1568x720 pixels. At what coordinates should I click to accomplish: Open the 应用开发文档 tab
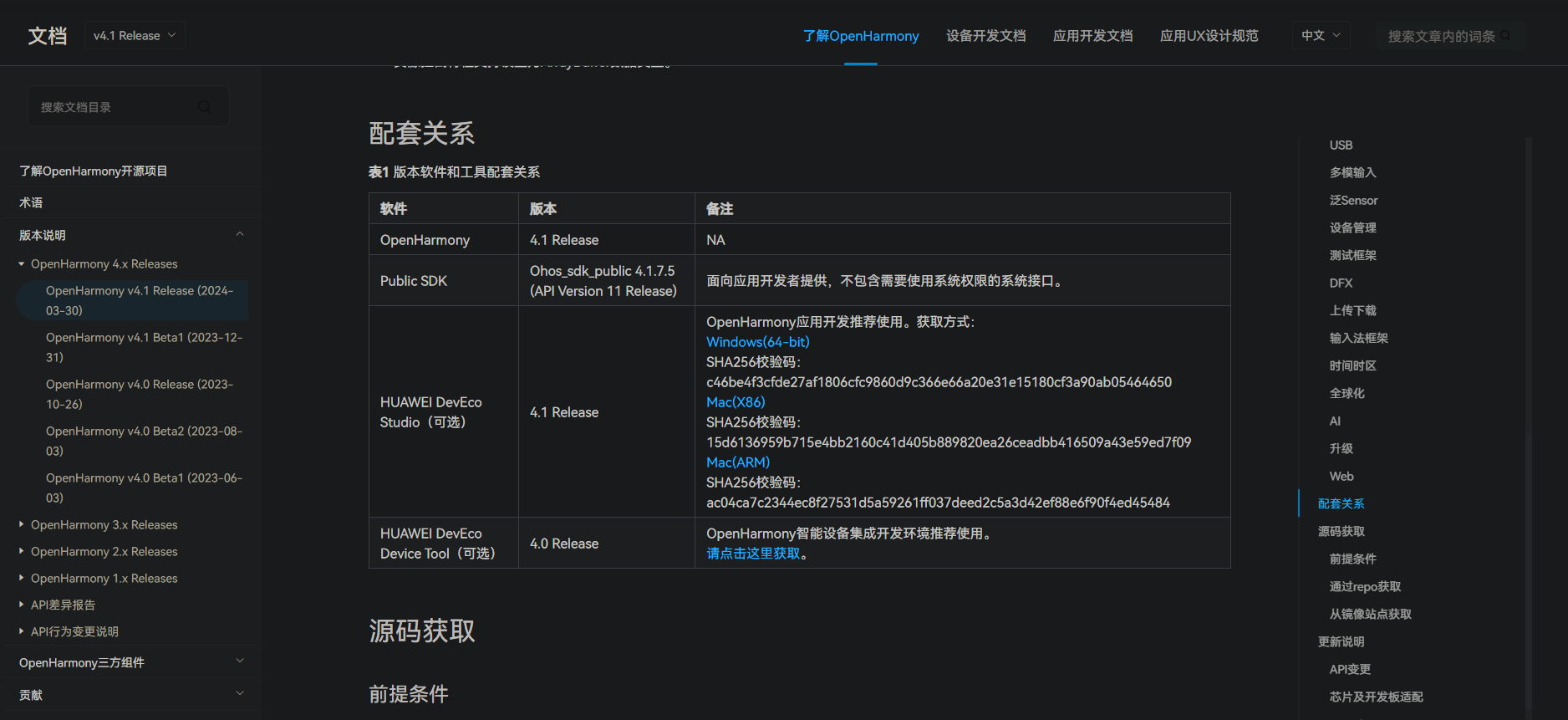(1093, 36)
